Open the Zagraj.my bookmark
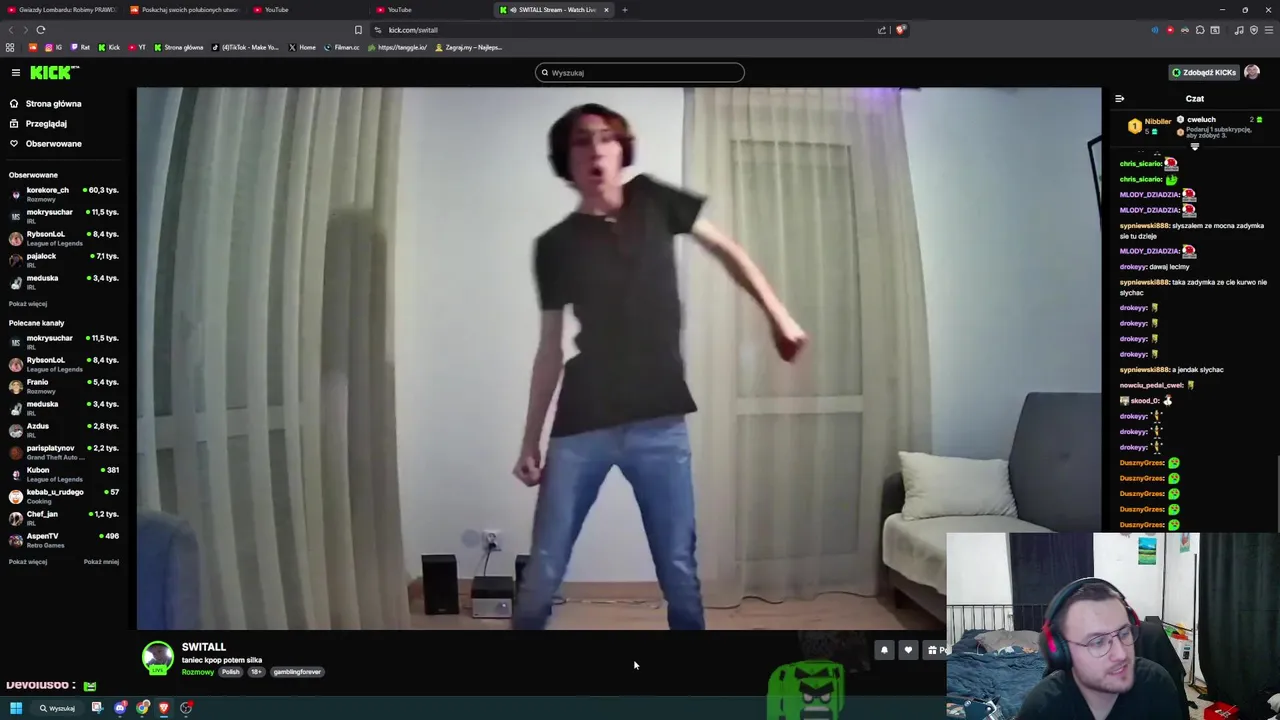Screen dimensions: 1280x720 469,47
